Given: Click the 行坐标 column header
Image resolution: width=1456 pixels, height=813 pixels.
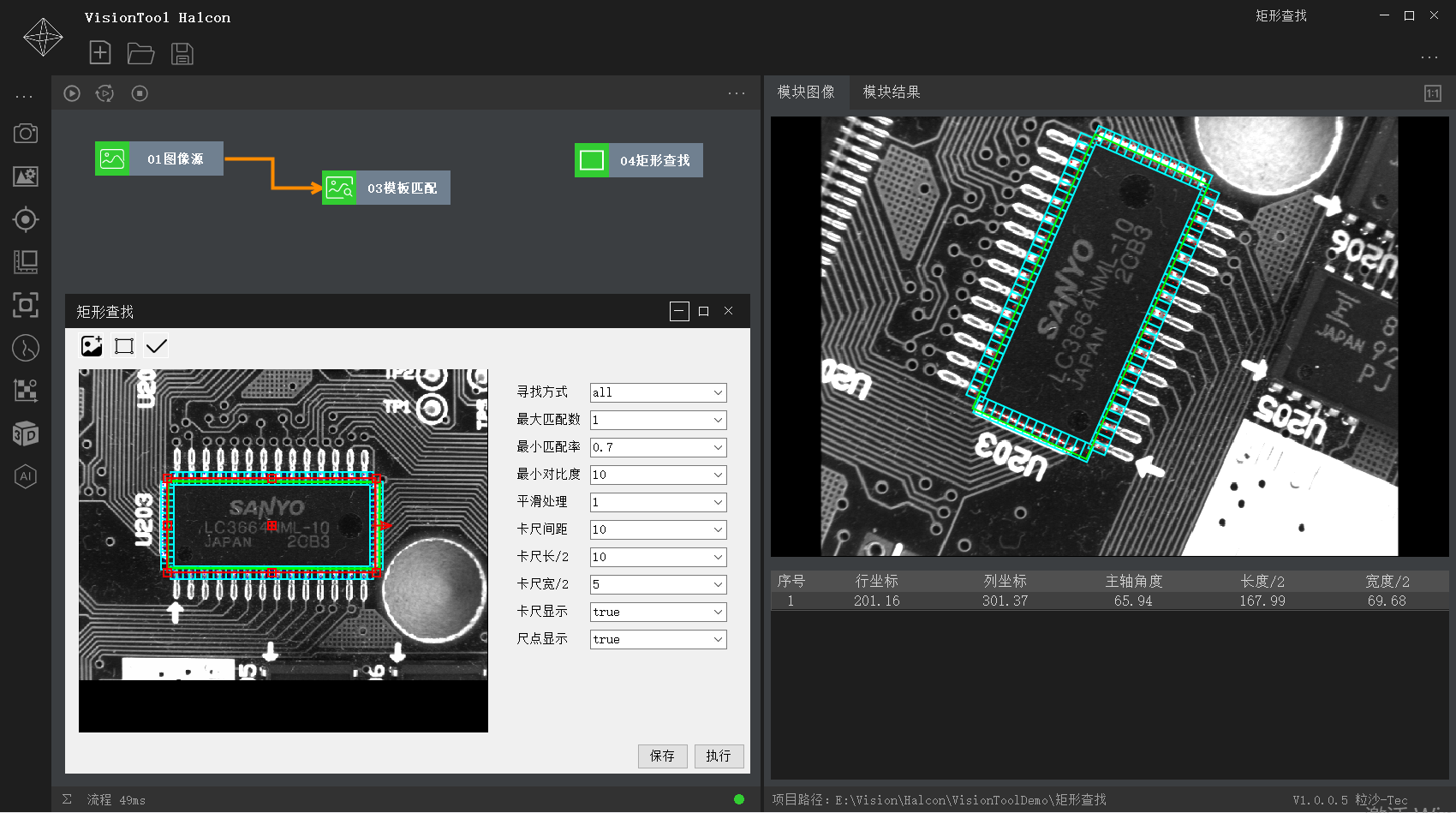Looking at the screenshot, I should (877, 581).
